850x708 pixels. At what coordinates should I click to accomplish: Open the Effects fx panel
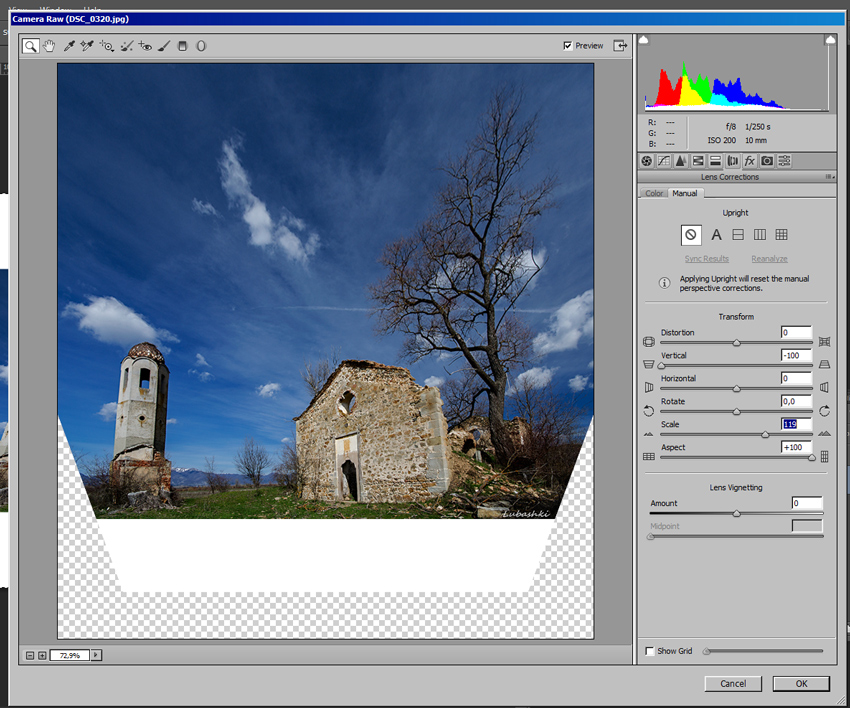749,161
